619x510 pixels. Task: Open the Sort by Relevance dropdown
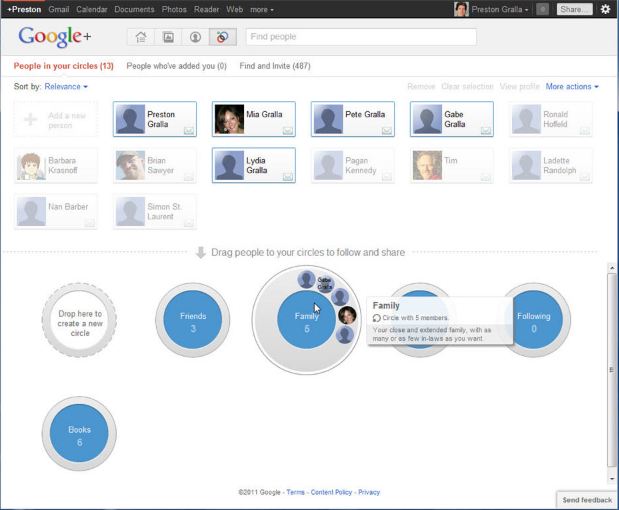coord(66,87)
